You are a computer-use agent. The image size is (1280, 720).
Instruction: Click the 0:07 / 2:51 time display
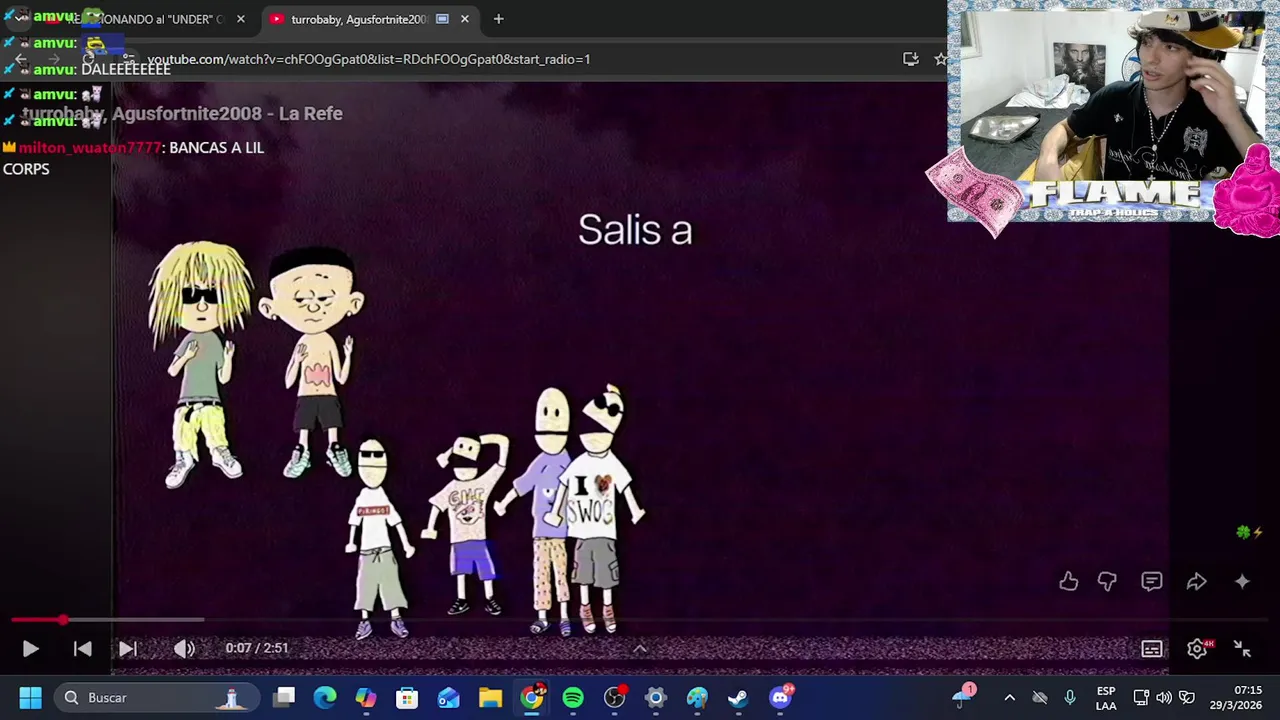coord(257,648)
